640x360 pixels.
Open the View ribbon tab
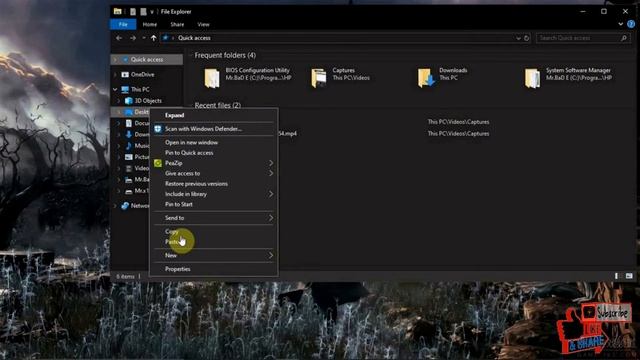203,24
